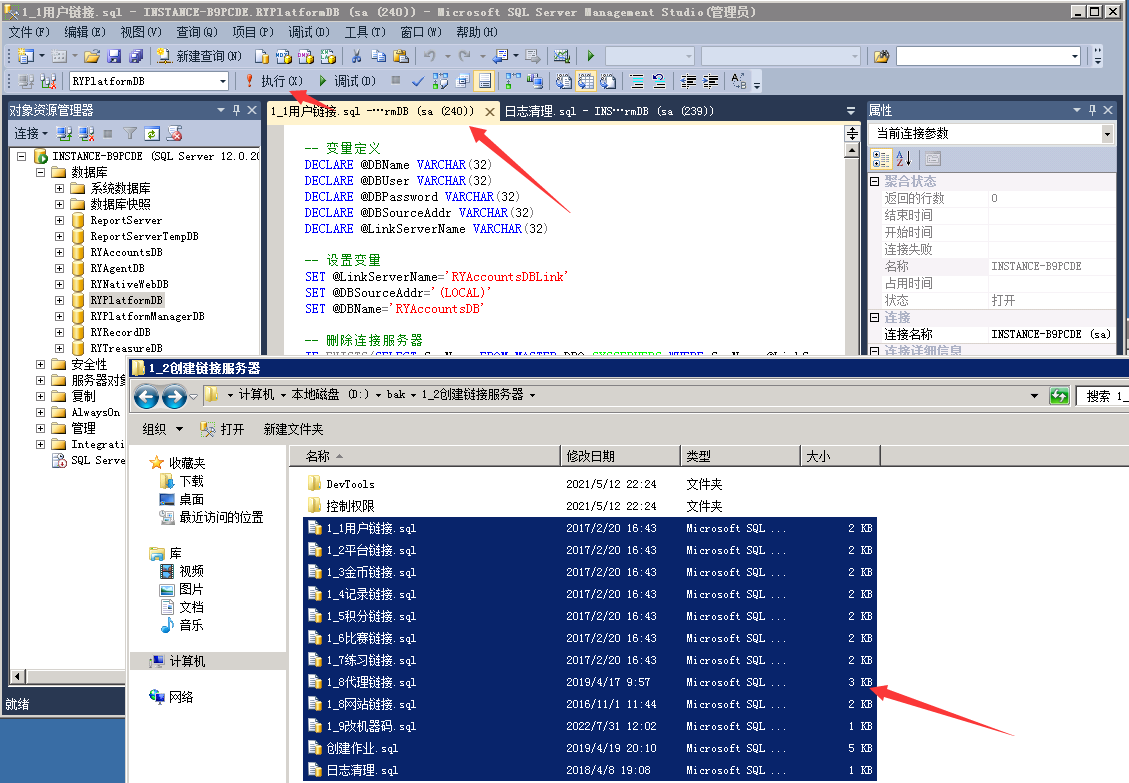Click the MDX query icon
This screenshot has width=1129, height=783.
click(x=284, y=56)
